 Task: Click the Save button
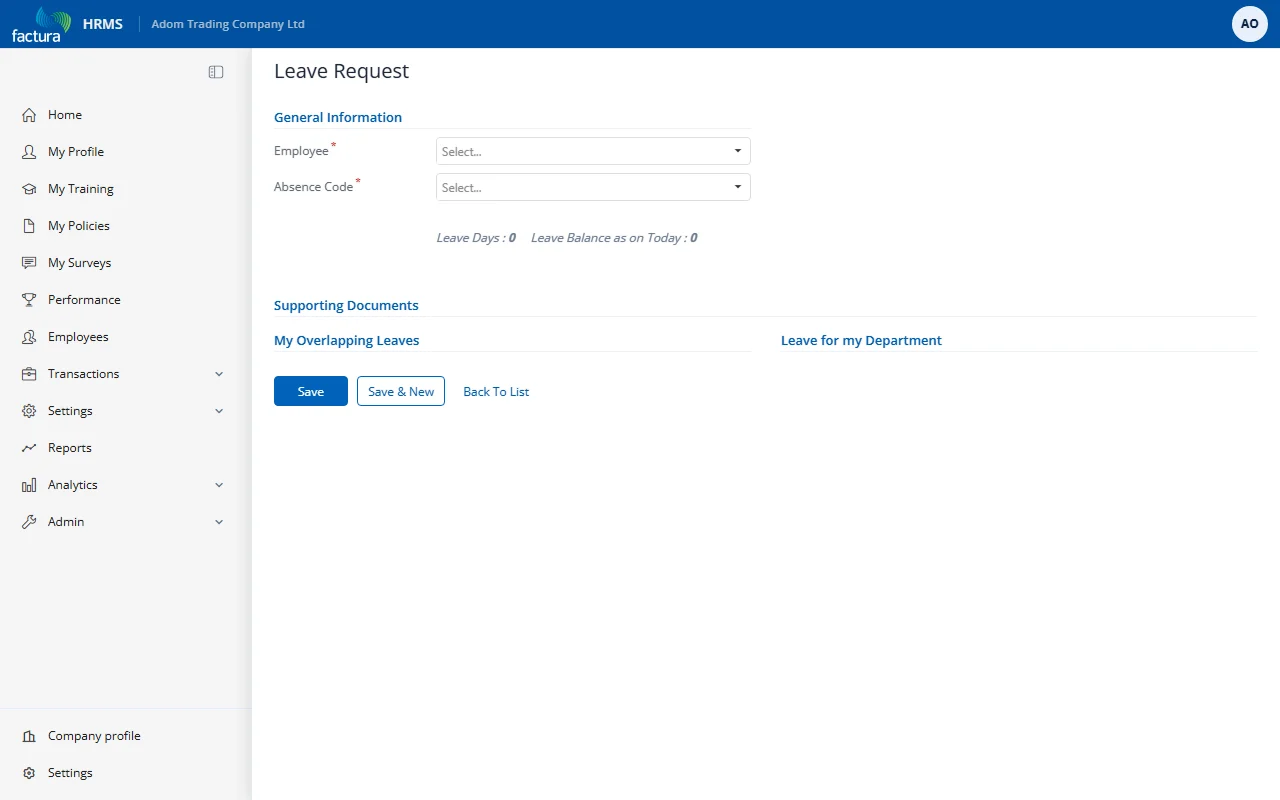(x=311, y=391)
